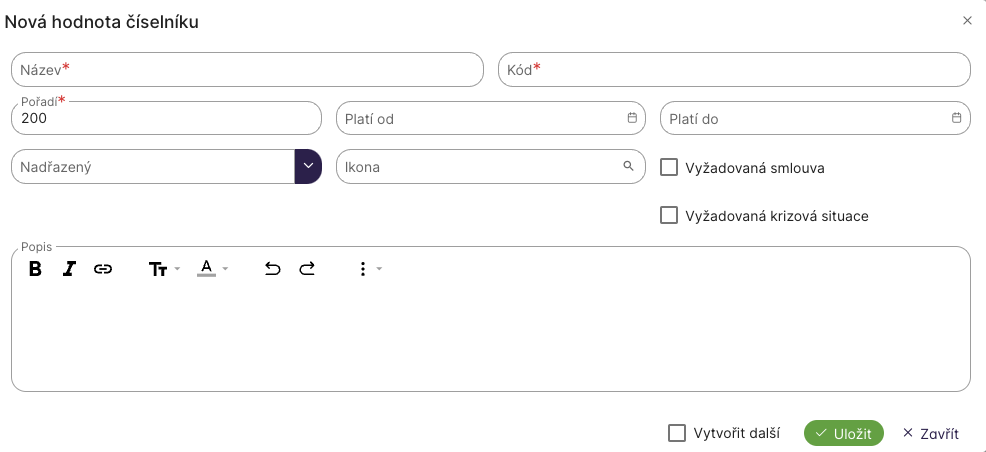Viewport: 986px width, 452px height.
Task: Check Vyžadovaná krizová situace
Action: click(670, 215)
